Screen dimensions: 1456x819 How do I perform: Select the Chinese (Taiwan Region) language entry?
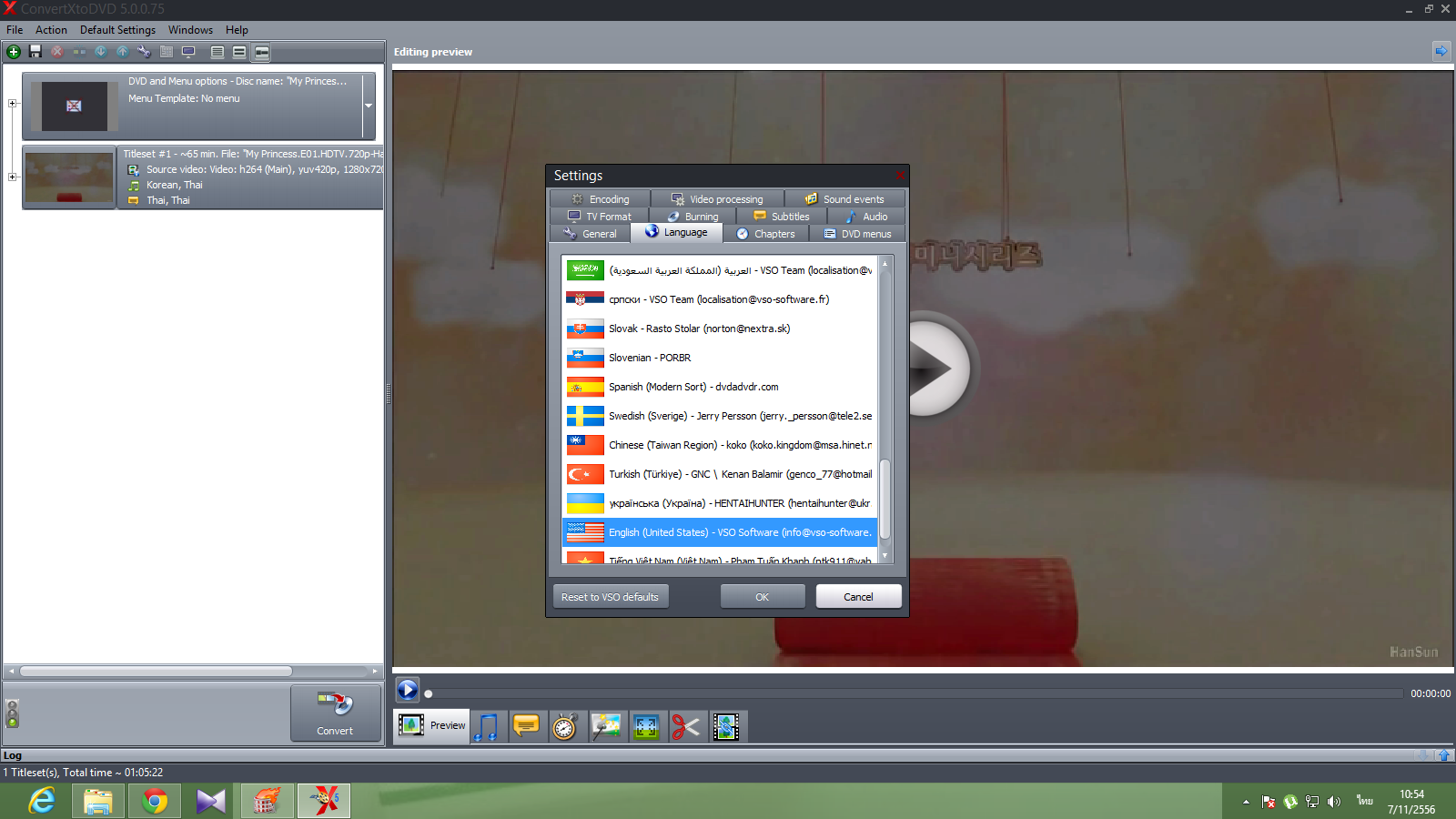719,445
